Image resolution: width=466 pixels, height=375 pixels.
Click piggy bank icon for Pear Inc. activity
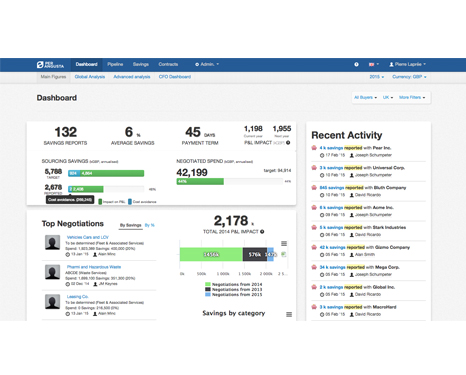[314, 148]
